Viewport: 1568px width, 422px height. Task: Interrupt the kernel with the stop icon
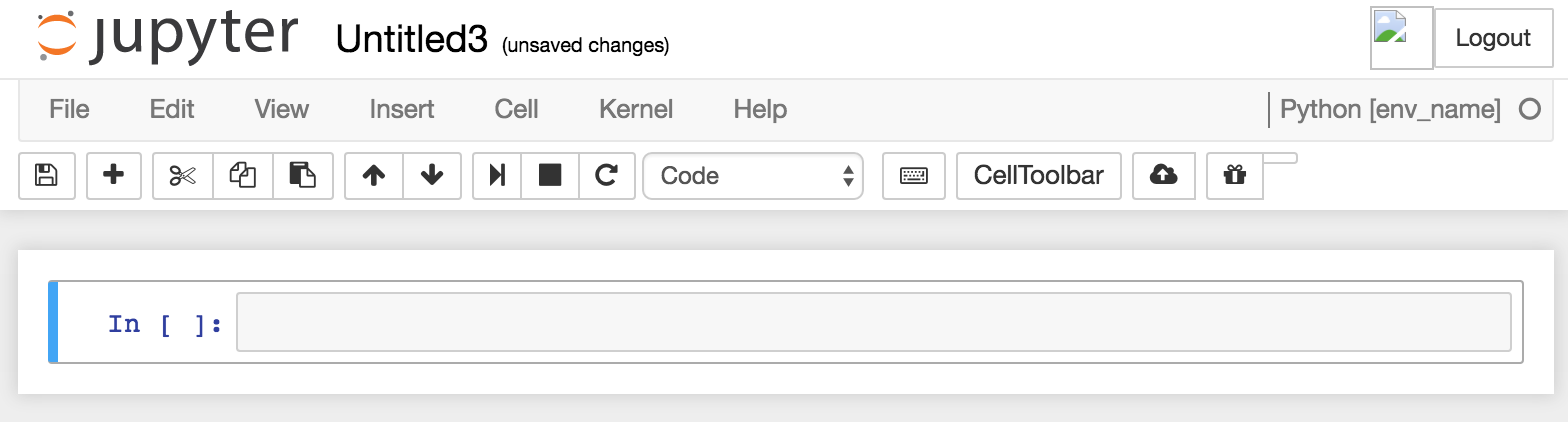pyautogui.click(x=550, y=176)
